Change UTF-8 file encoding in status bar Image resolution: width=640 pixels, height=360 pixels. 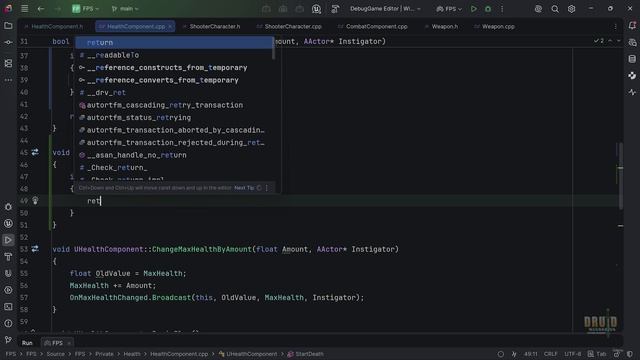tap(573, 354)
